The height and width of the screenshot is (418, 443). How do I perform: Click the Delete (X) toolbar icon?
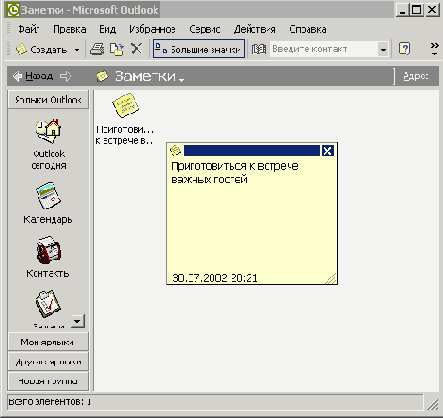point(136,49)
